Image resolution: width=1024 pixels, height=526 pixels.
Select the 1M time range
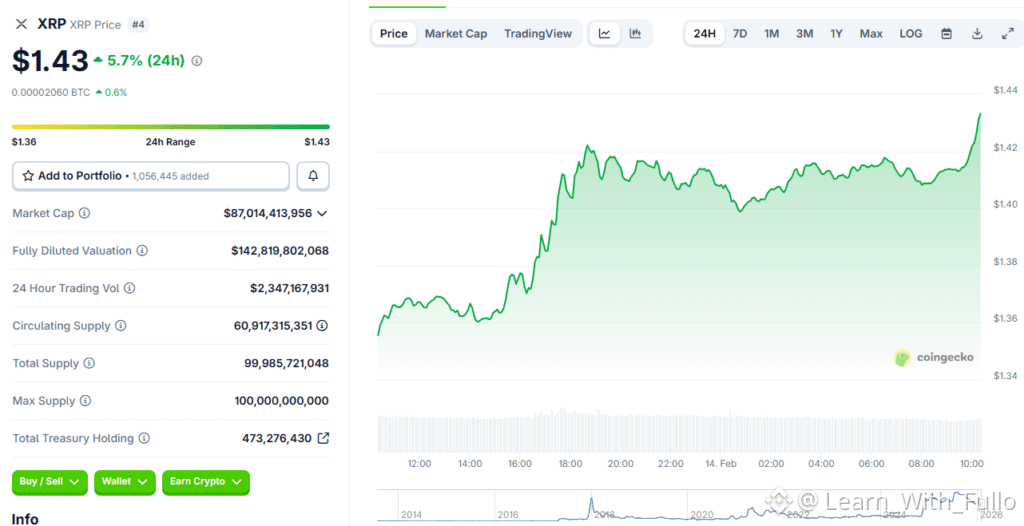pyautogui.click(x=772, y=33)
